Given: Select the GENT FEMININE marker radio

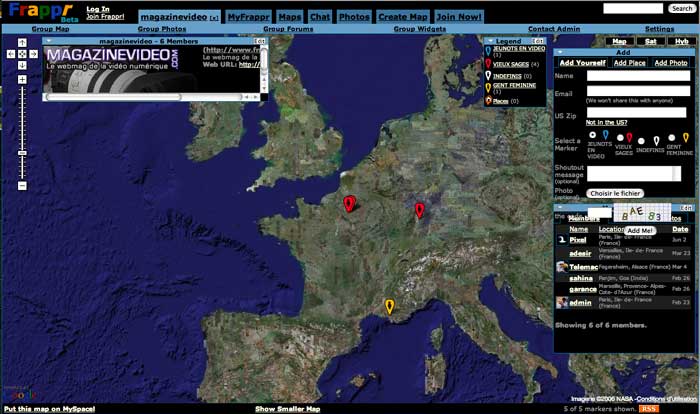Looking at the screenshot, I should 671,138.
